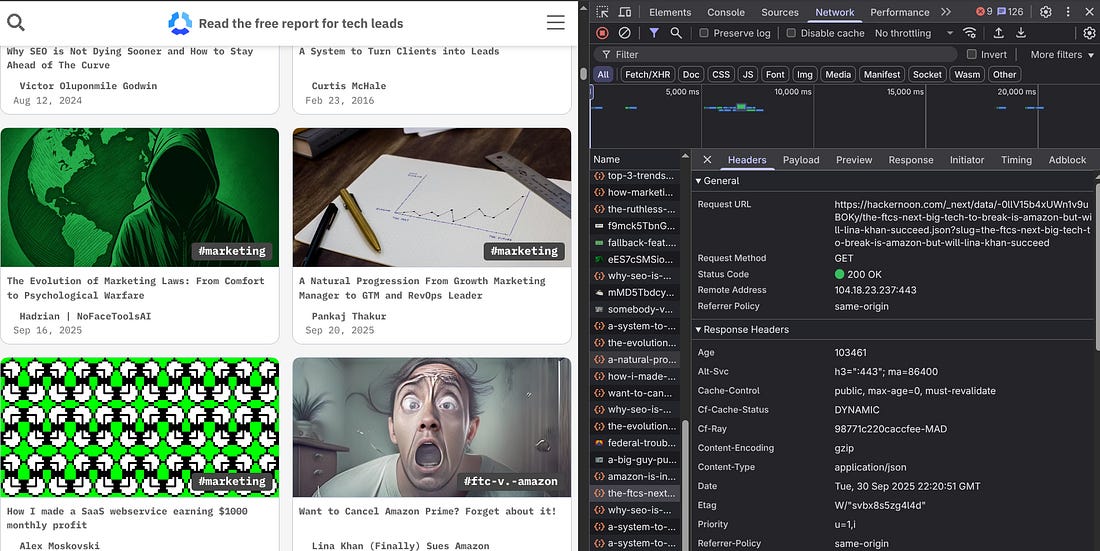Open Network panel settings gear
Screen dimensions: 1100x551
1089,33
